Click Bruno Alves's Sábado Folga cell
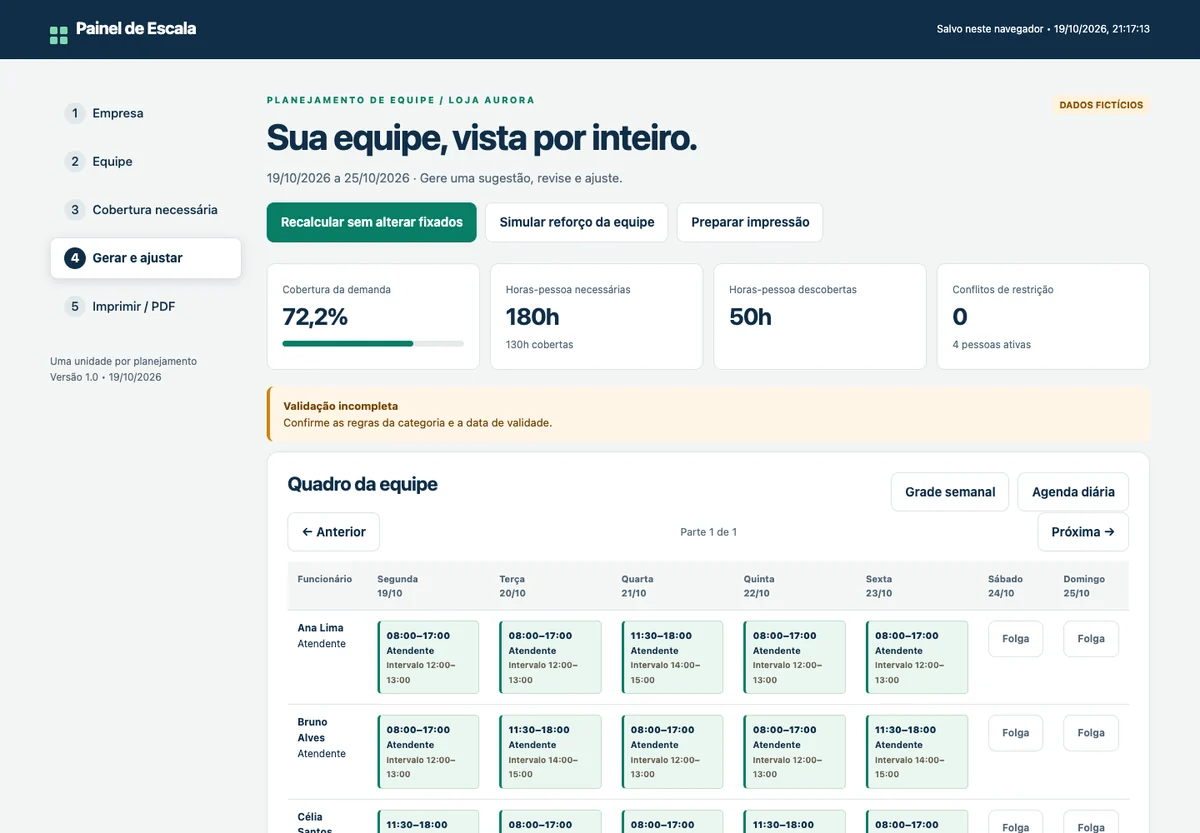Screen dimensions: 1200x833 [1016, 733]
